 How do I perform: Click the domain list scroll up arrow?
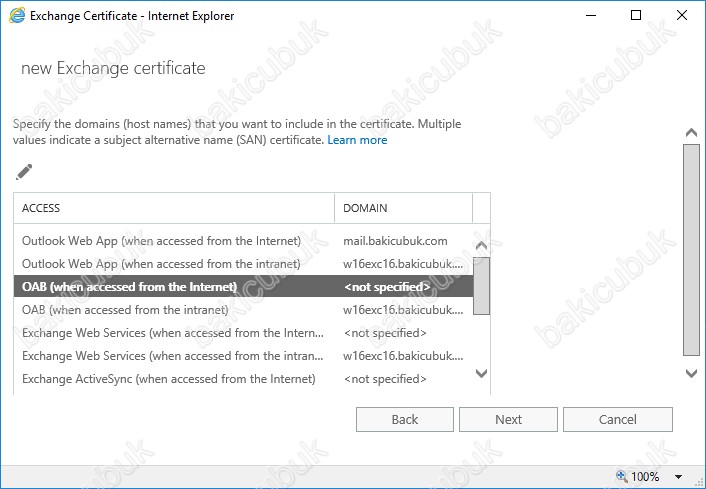[481, 245]
